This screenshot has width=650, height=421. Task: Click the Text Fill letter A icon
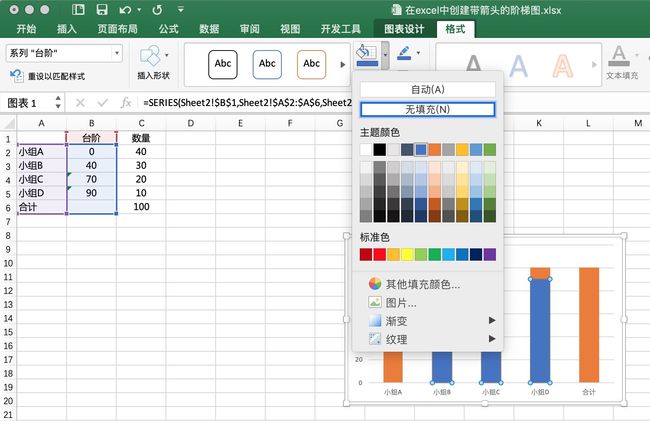coord(619,56)
